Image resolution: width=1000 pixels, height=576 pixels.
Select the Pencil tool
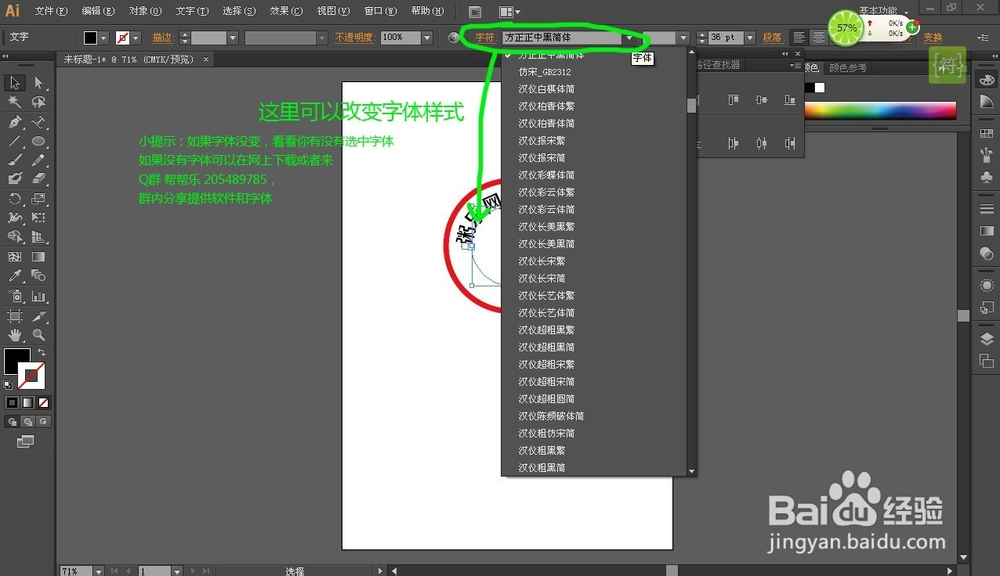coord(38,160)
